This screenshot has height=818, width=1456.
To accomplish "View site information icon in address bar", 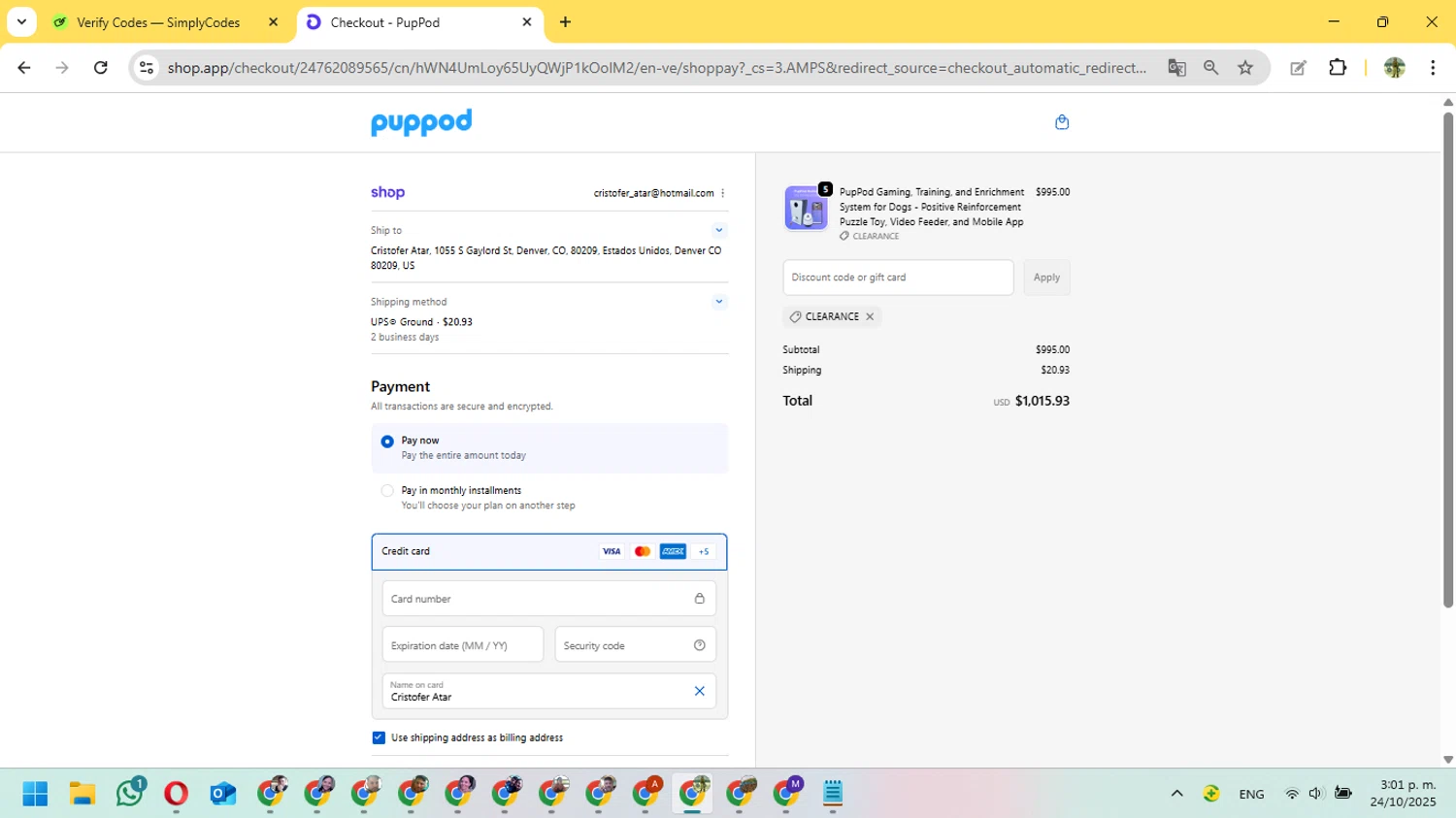I will (147, 68).
